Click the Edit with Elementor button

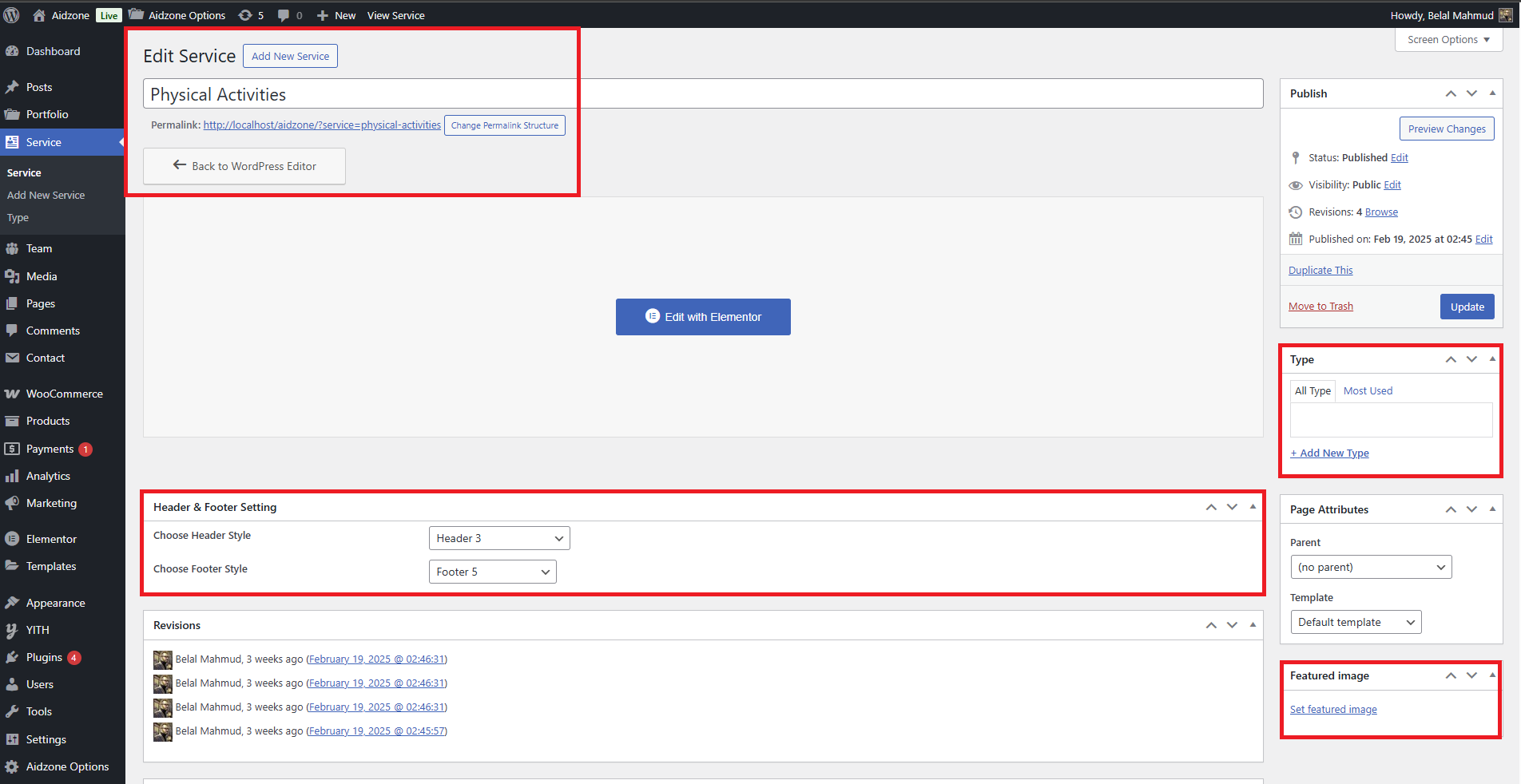(703, 317)
